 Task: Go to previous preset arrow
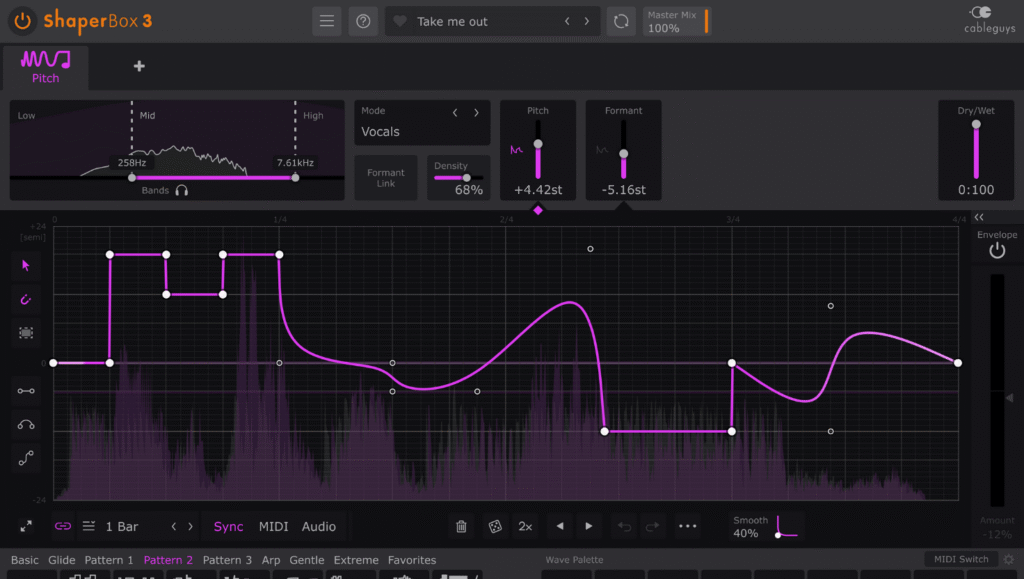(x=567, y=21)
